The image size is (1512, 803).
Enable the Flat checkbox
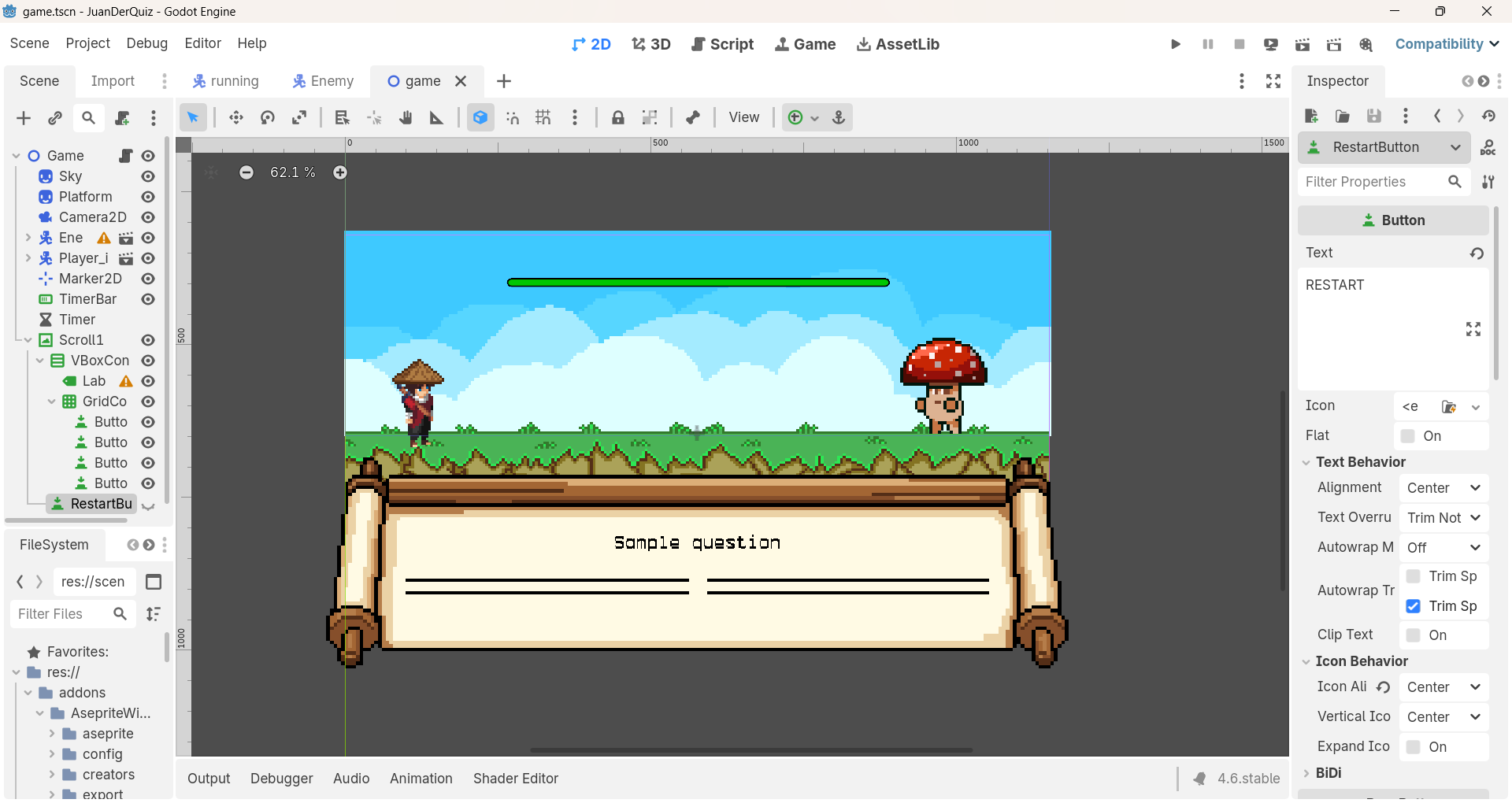[x=1408, y=436]
